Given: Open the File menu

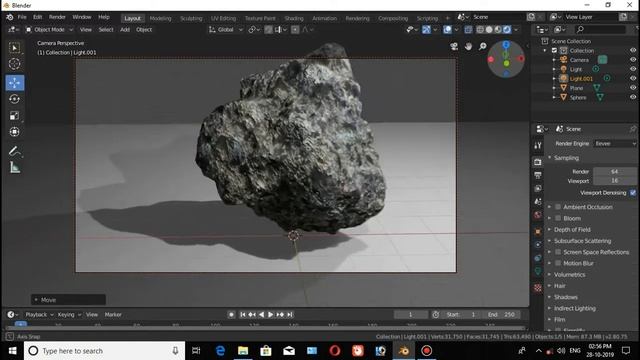Looking at the screenshot, I should (x=22, y=17).
